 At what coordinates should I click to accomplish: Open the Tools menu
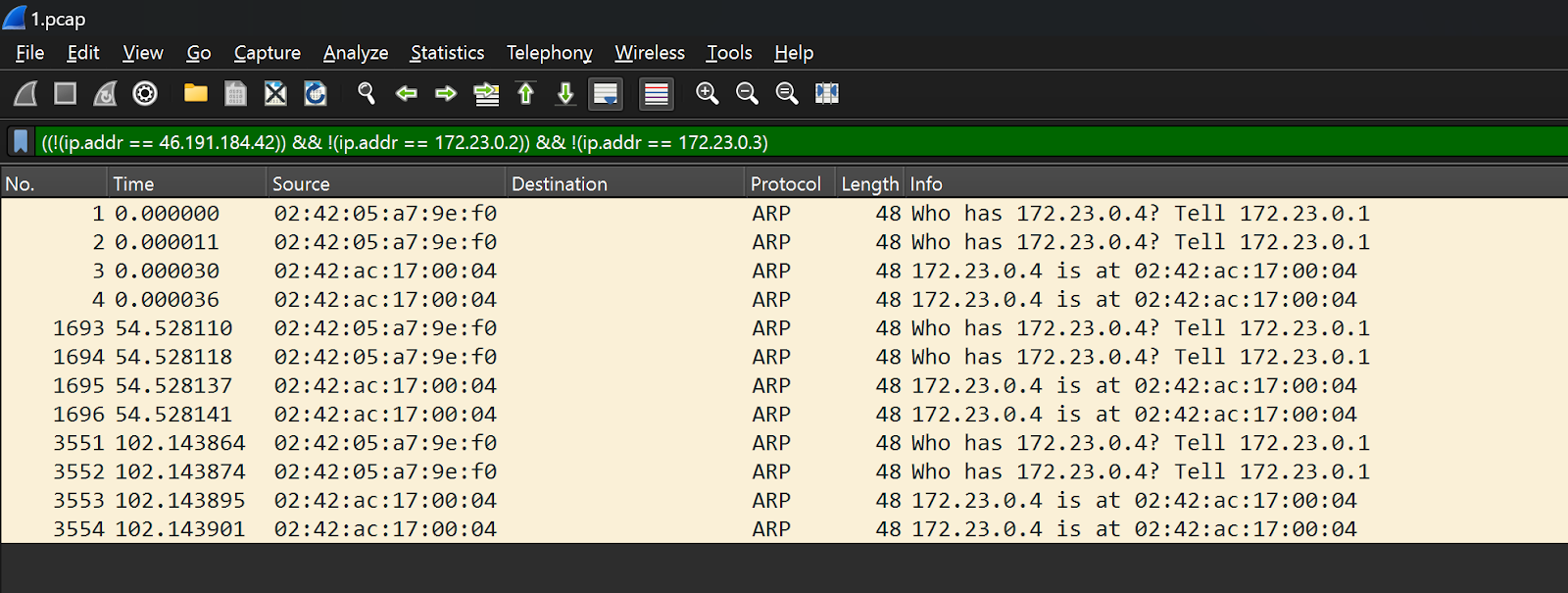click(729, 53)
